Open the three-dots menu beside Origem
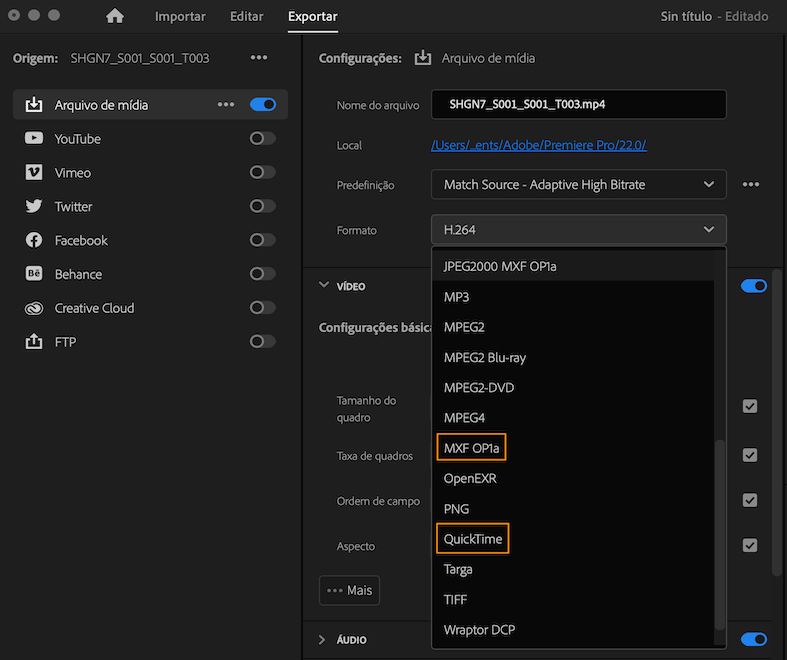 (259, 58)
